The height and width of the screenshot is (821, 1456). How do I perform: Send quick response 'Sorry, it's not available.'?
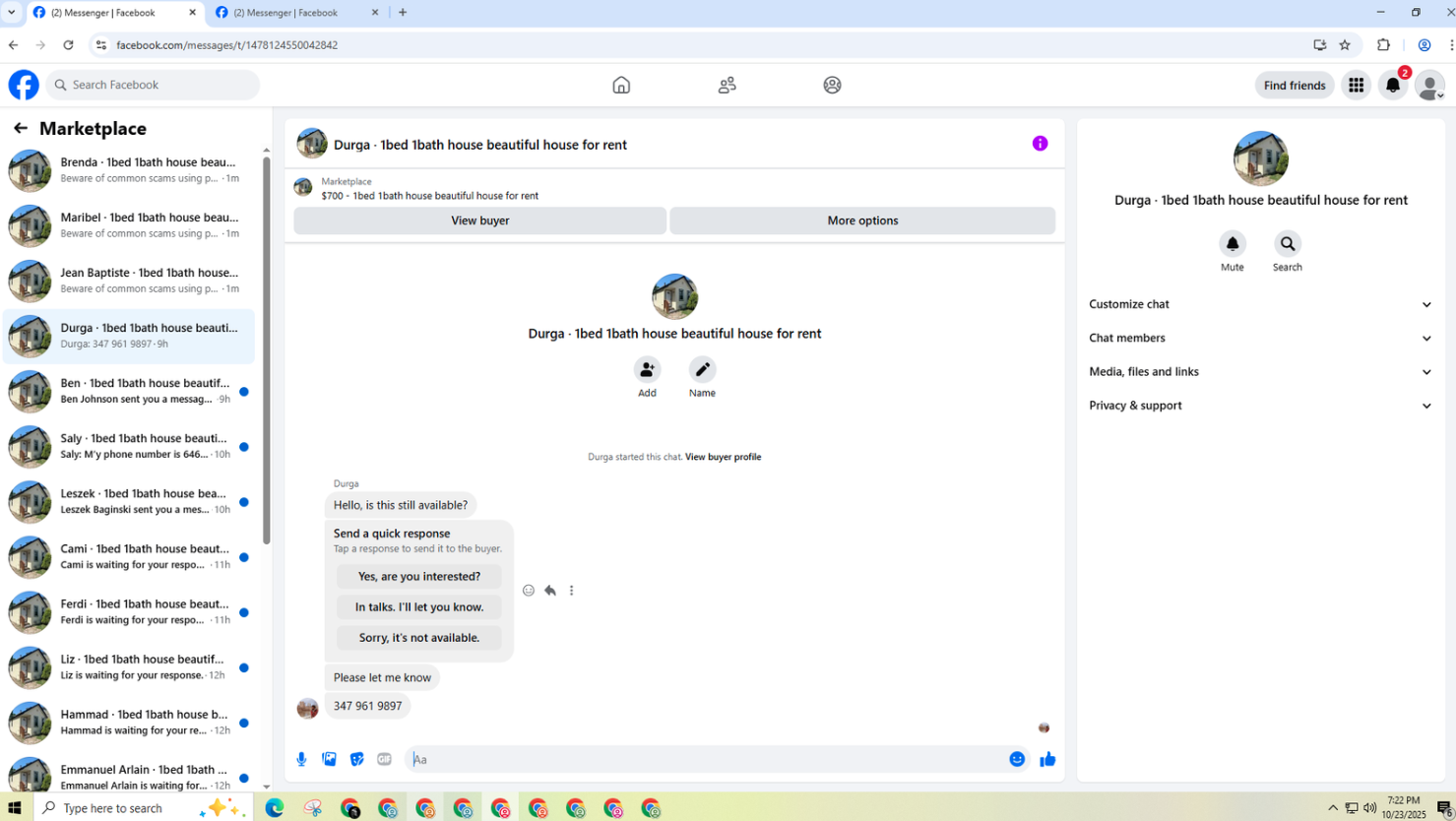coord(419,637)
